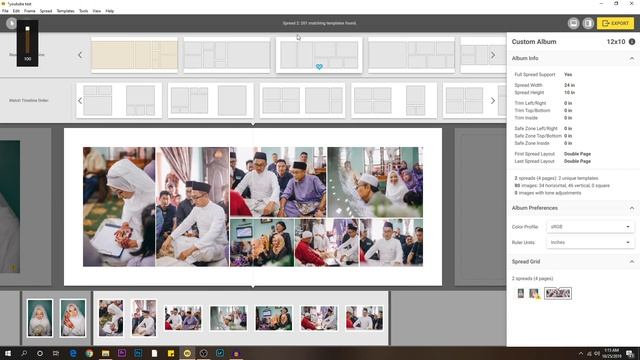The image size is (640, 360).
Task: Select two seated men photo at top center
Action: (x=278, y=182)
